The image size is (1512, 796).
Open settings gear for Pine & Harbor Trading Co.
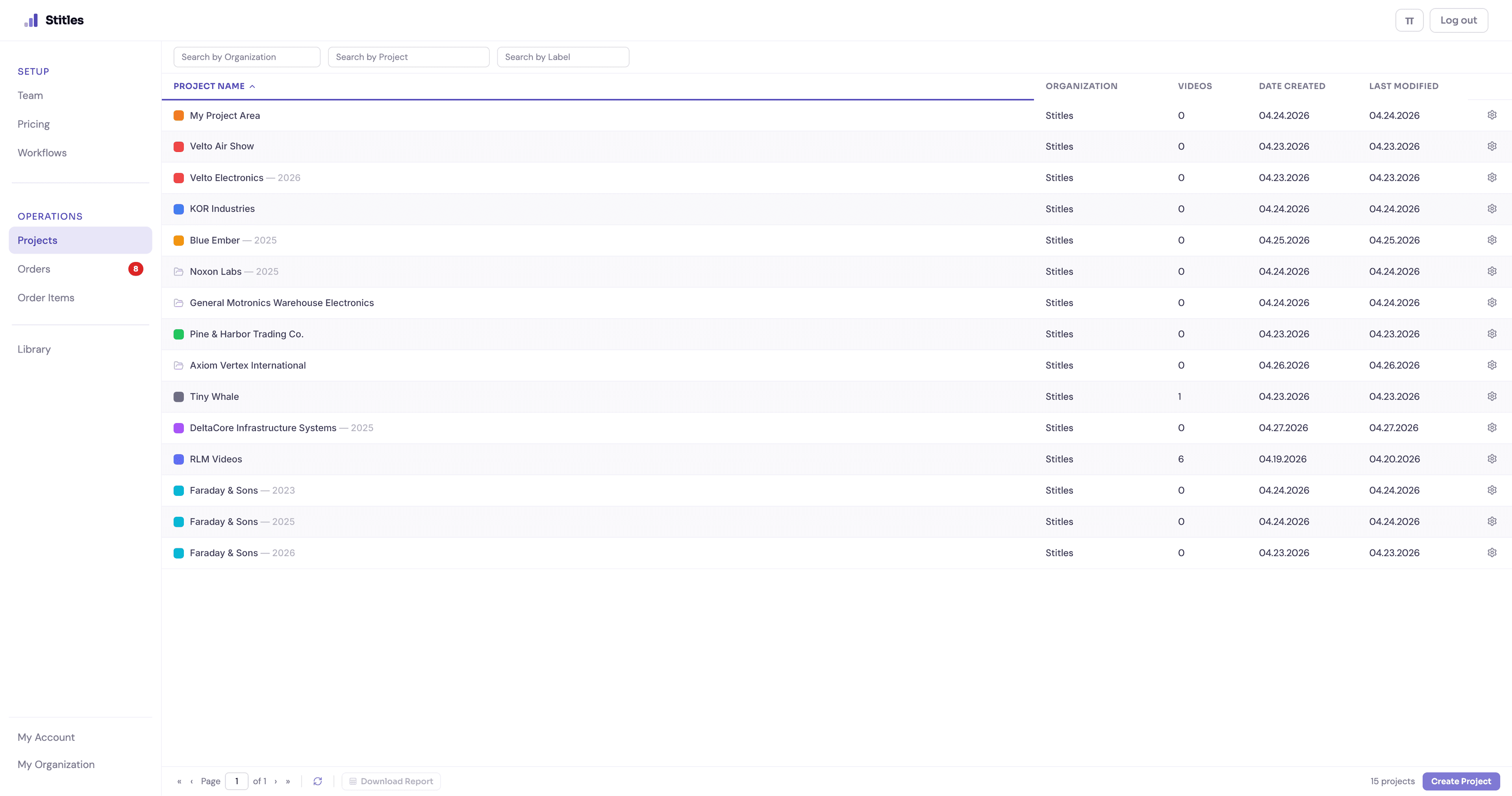1492,334
